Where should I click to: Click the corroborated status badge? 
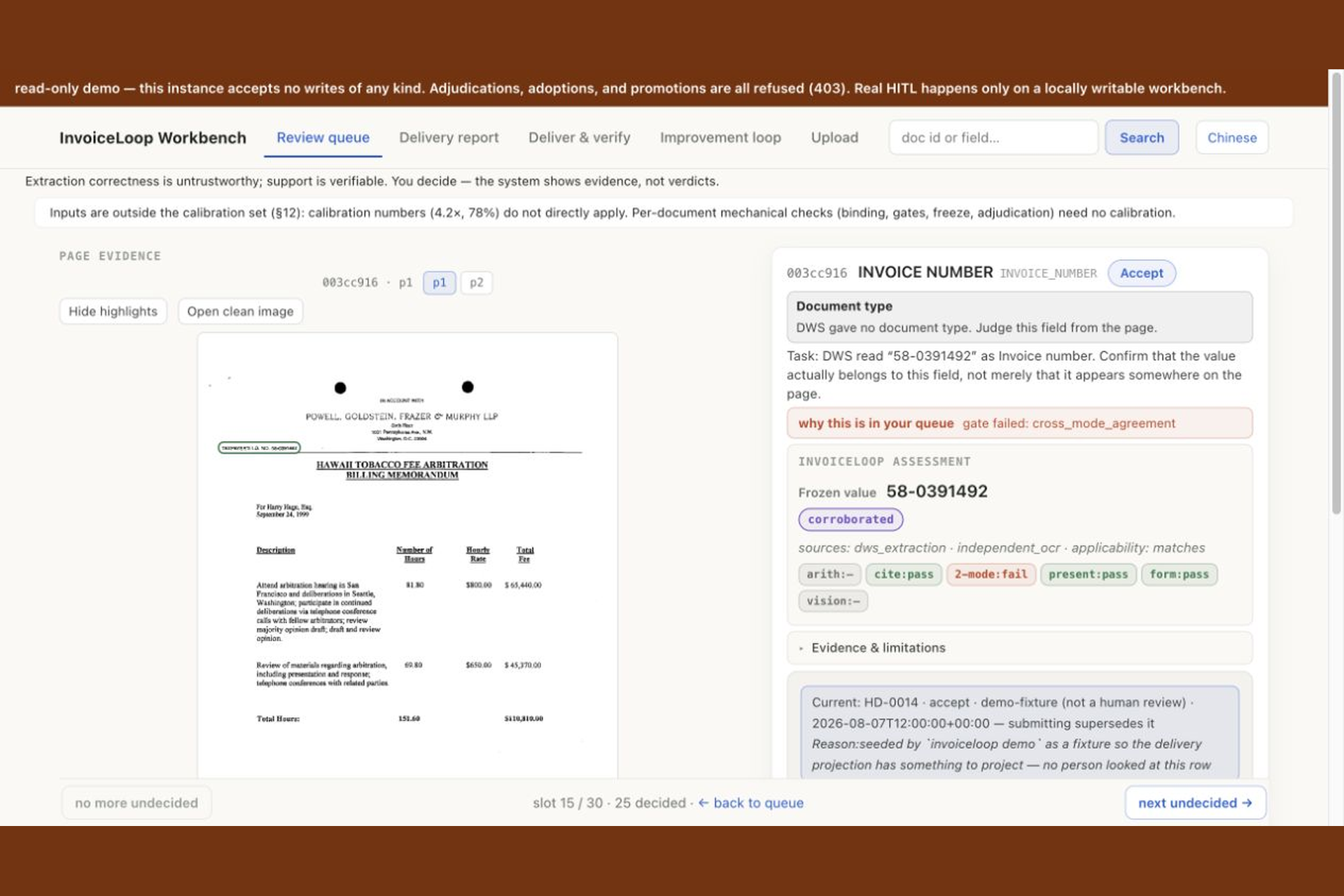click(x=850, y=519)
